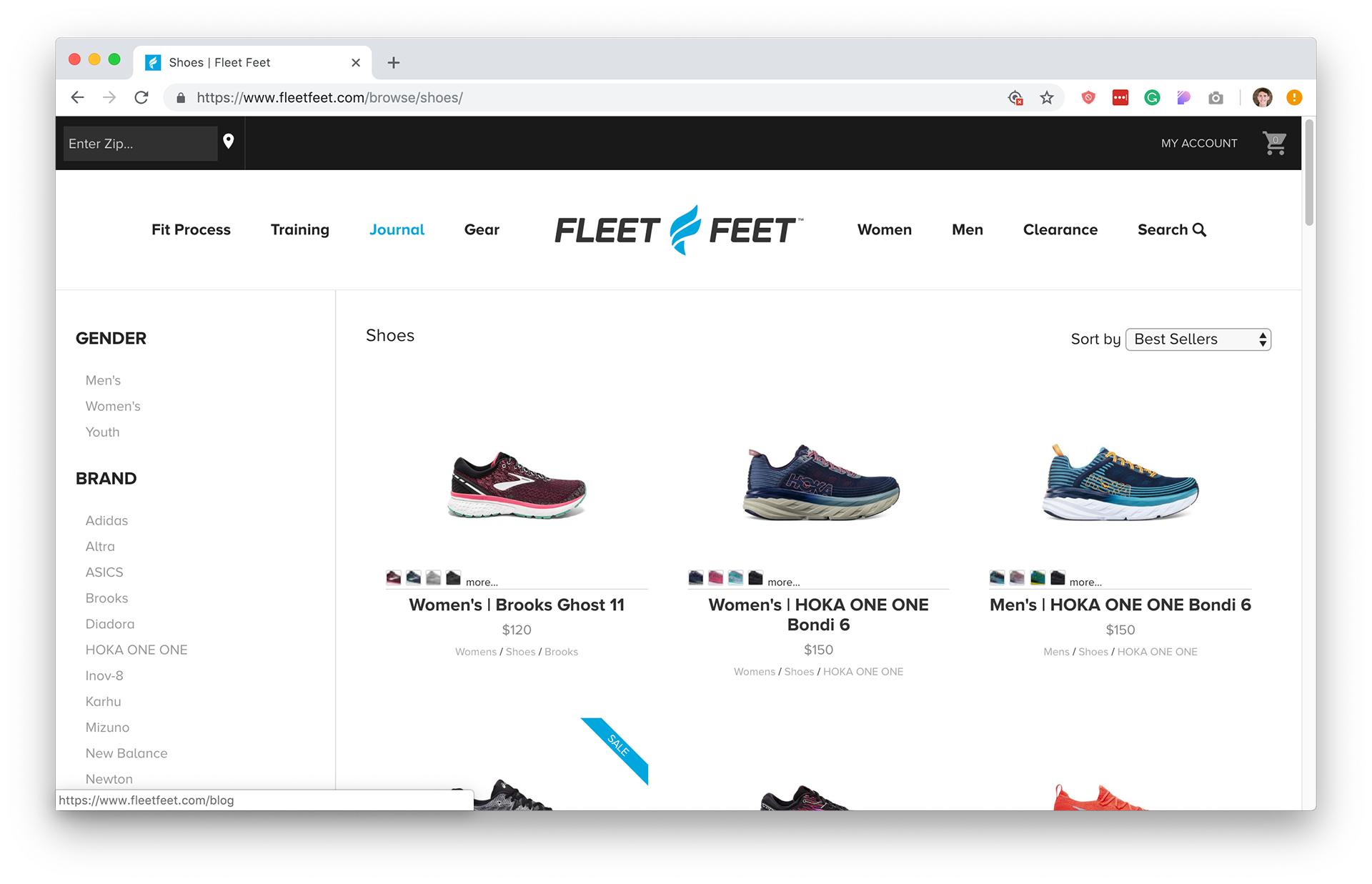Click the zip code location pin icon
Viewport: 1372px width, 884px height.
(229, 141)
